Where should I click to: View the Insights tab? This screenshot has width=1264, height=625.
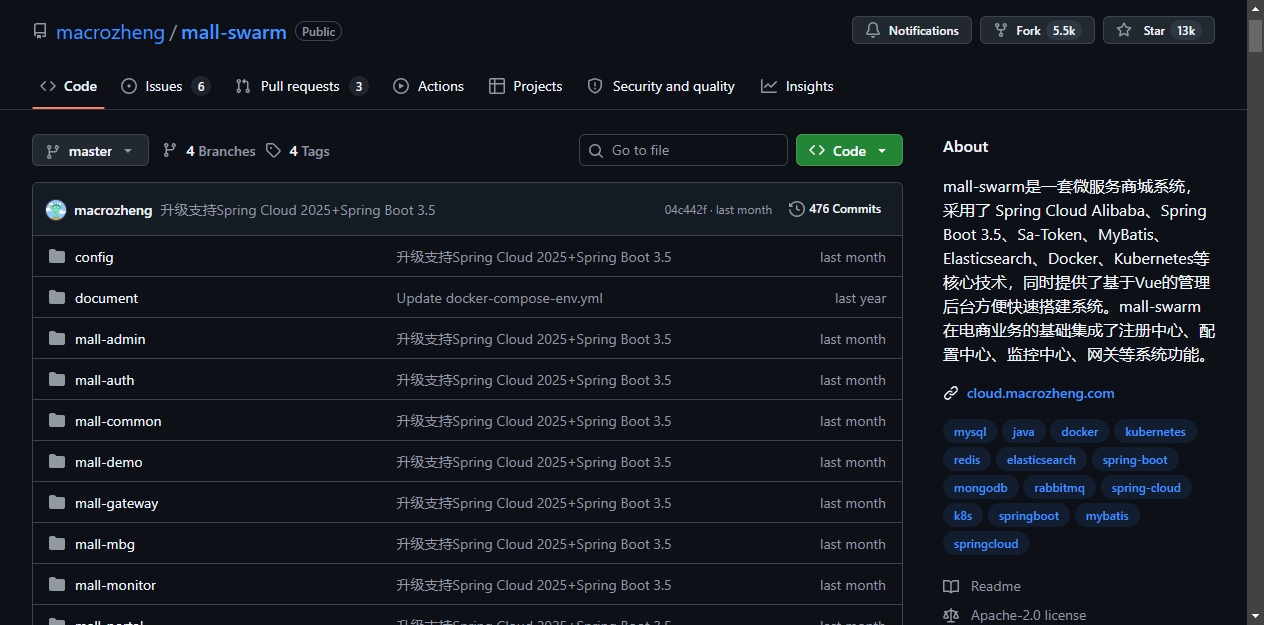[797, 87]
